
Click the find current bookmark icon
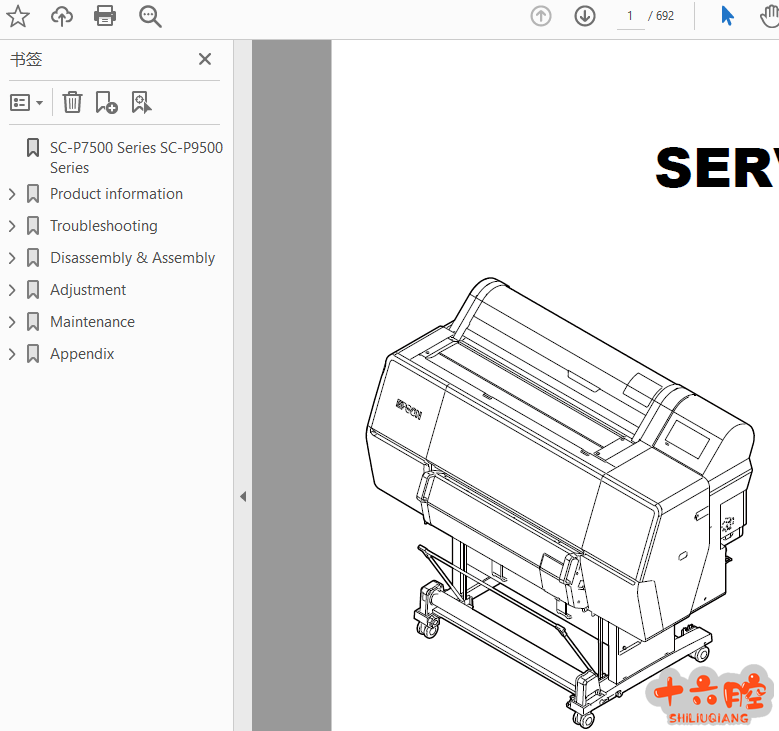click(x=141, y=102)
